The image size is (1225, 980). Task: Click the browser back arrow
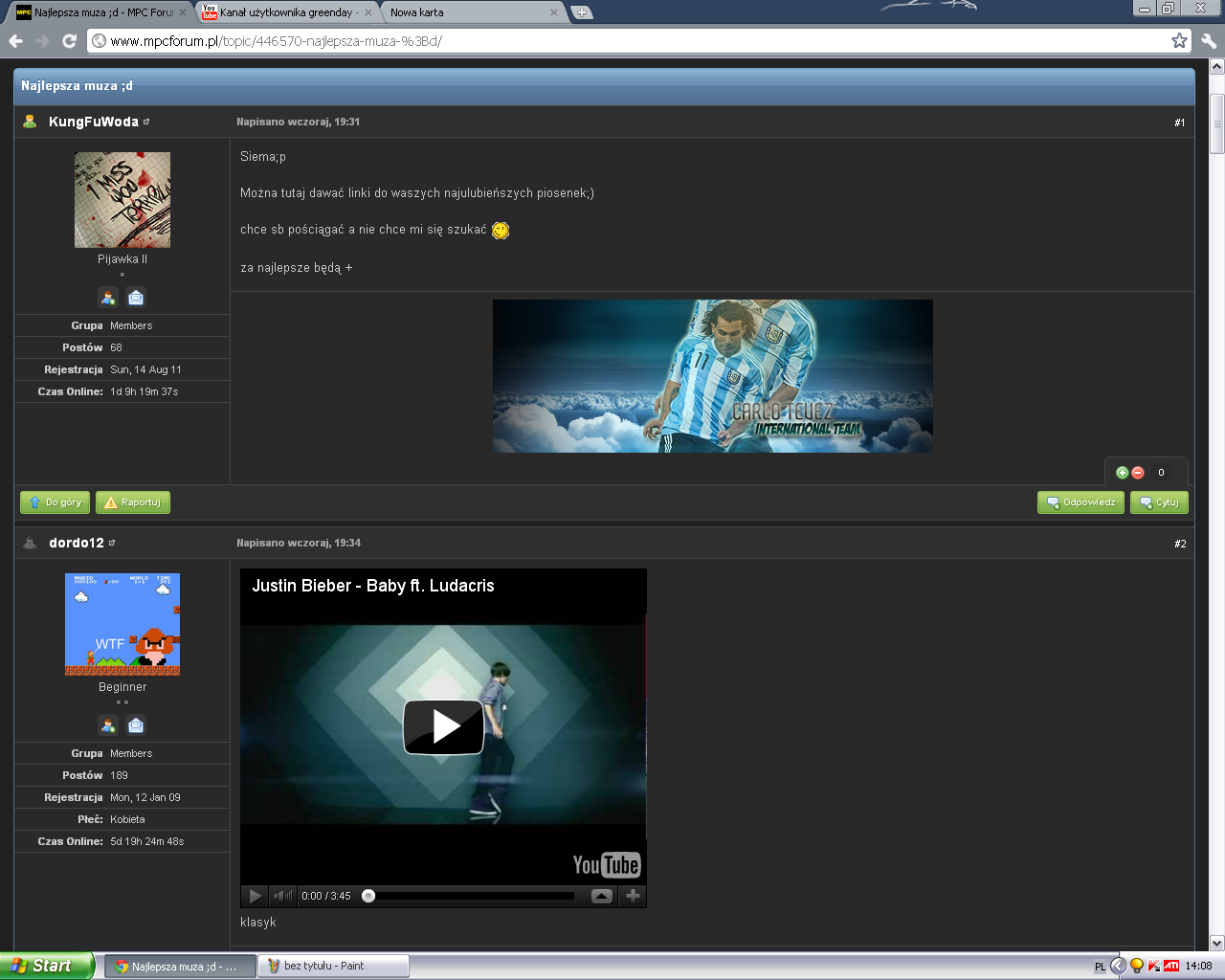coord(16,41)
